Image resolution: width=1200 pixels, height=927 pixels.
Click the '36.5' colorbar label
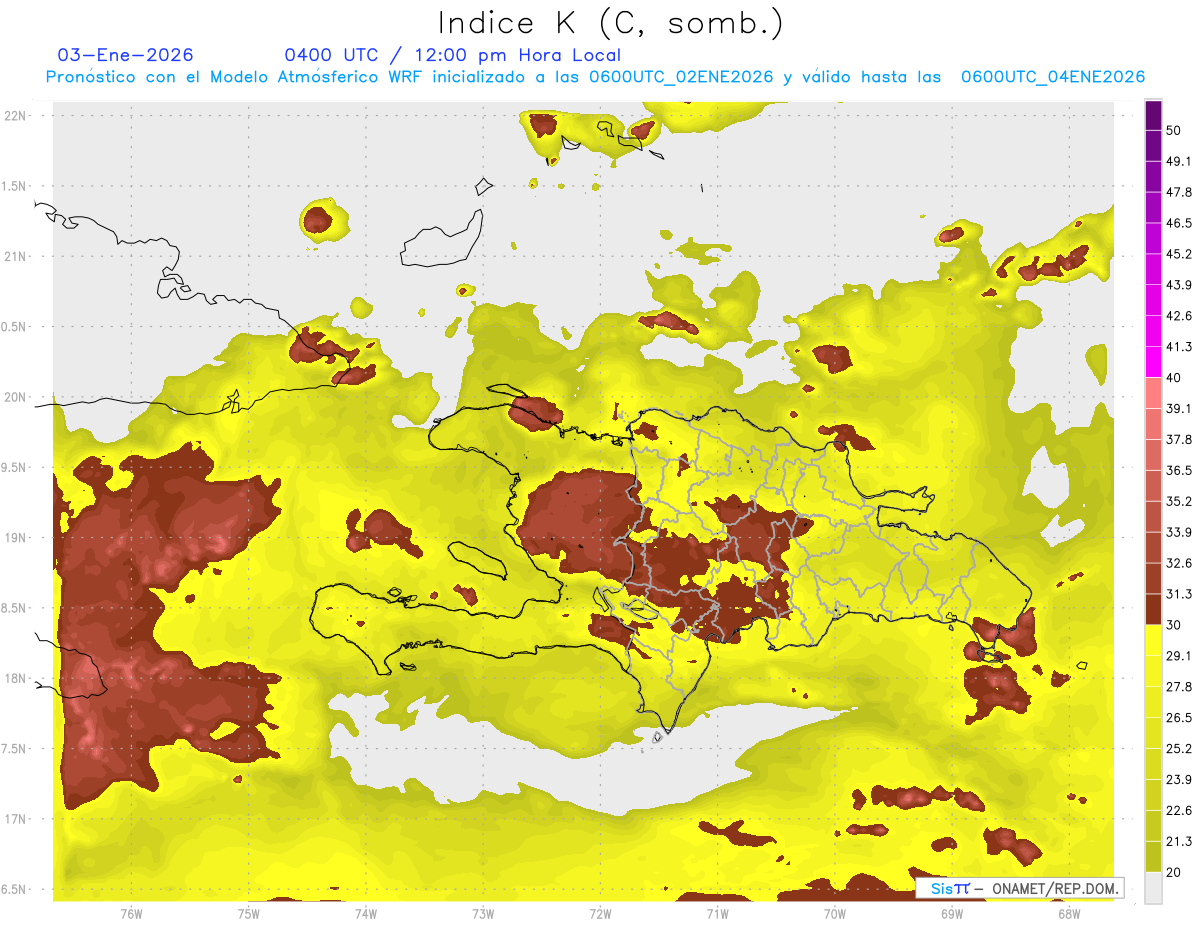click(1179, 471)
